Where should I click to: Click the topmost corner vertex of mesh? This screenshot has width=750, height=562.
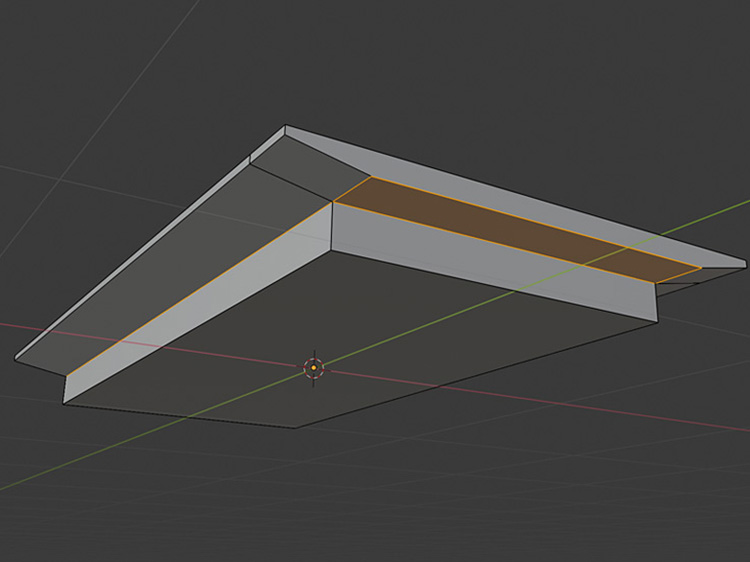coord(285,126)
